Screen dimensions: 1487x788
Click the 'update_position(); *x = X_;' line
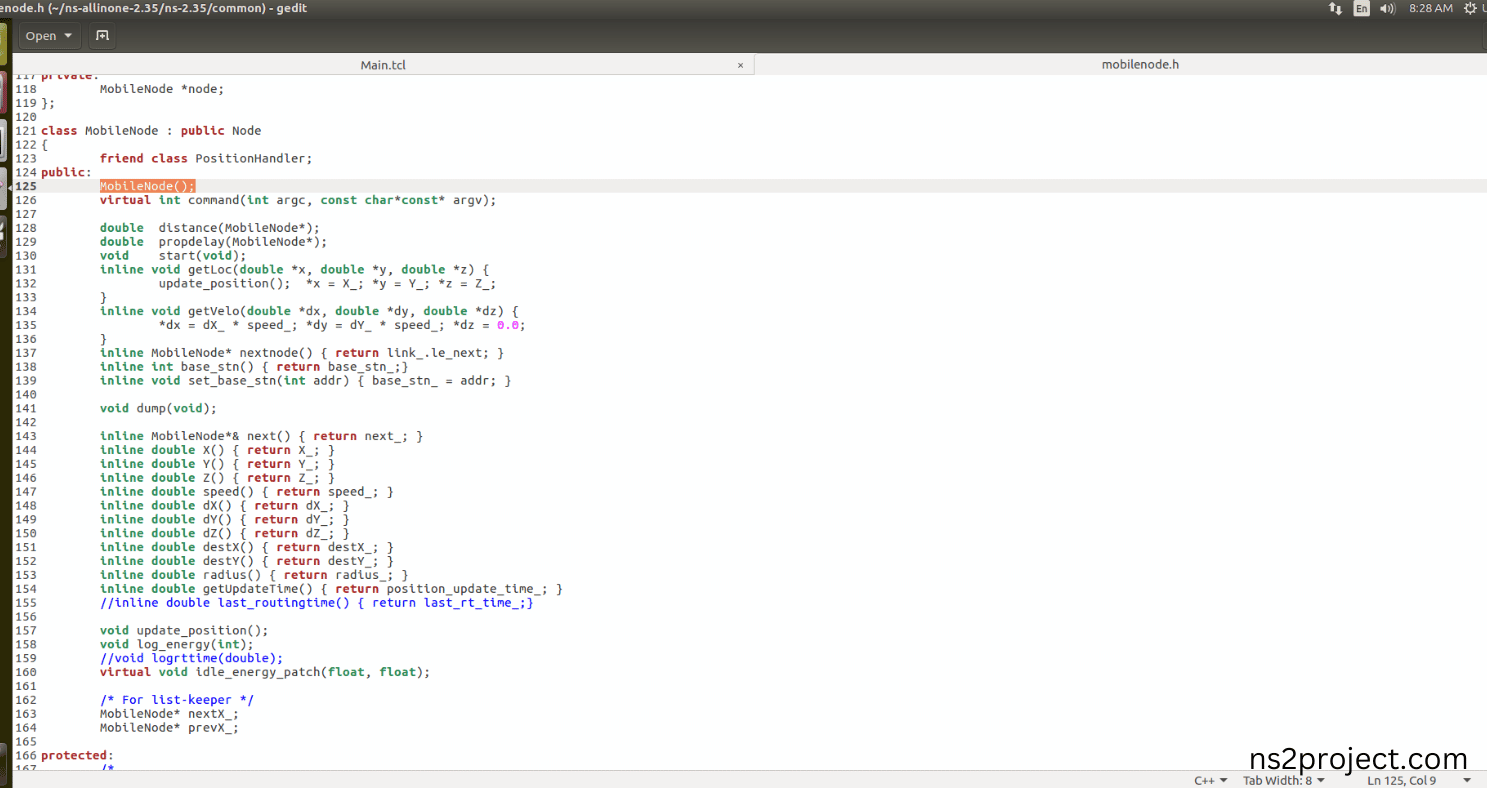(x=327, y=283)
